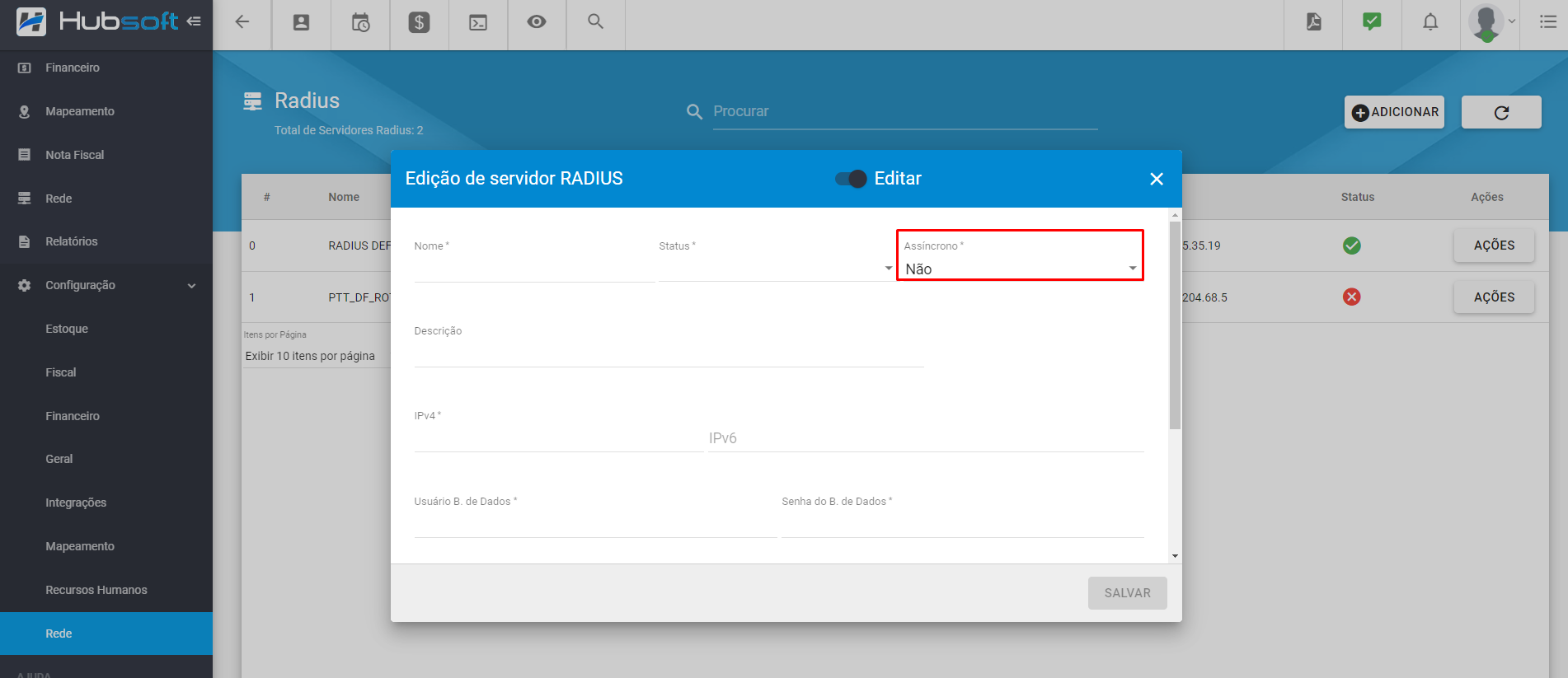Open the Assíncrono dropdown

(x=1020, y=269)
